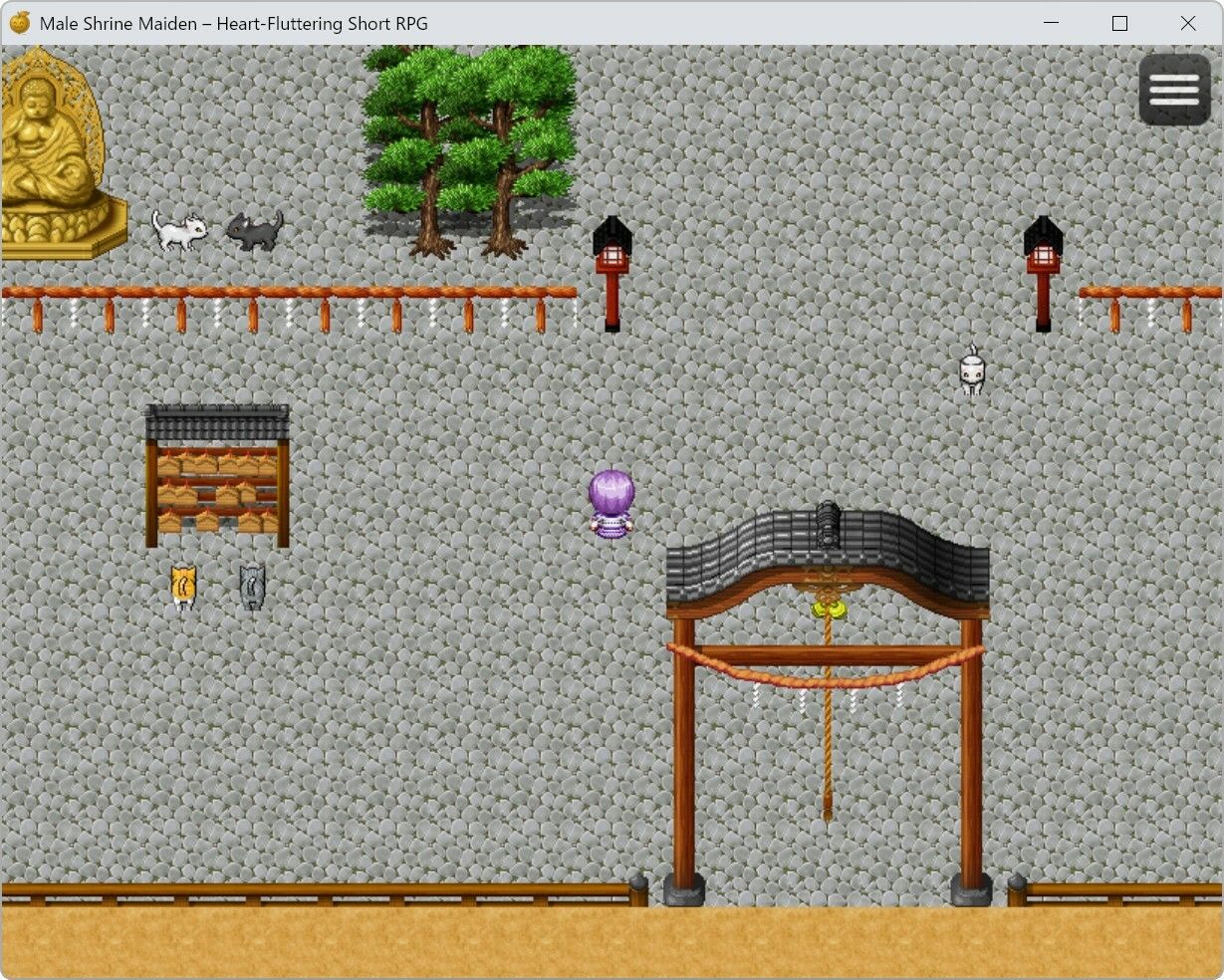Screen dimensions: 1224x980
Task: Click the small white spirit creature
Action: pos(972,371)
